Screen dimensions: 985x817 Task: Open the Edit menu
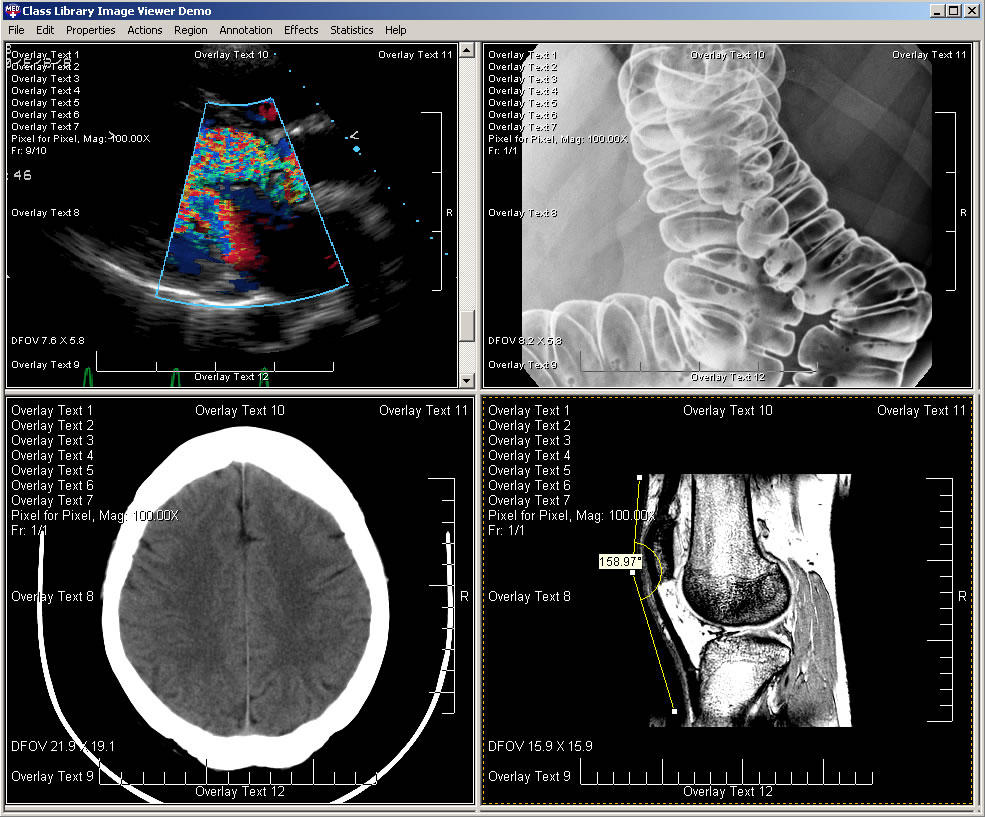45,30
